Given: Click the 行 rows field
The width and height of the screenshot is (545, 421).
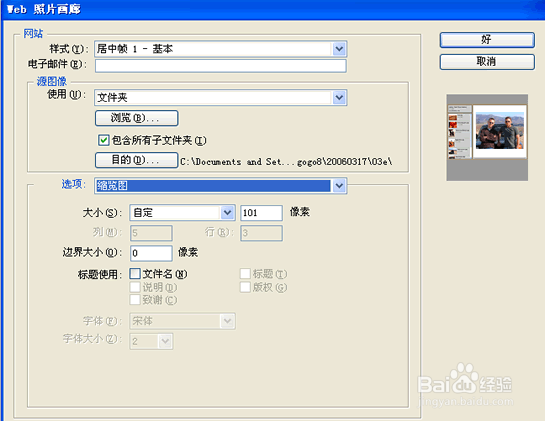Looking at the screenshot, I should [261, 233].
